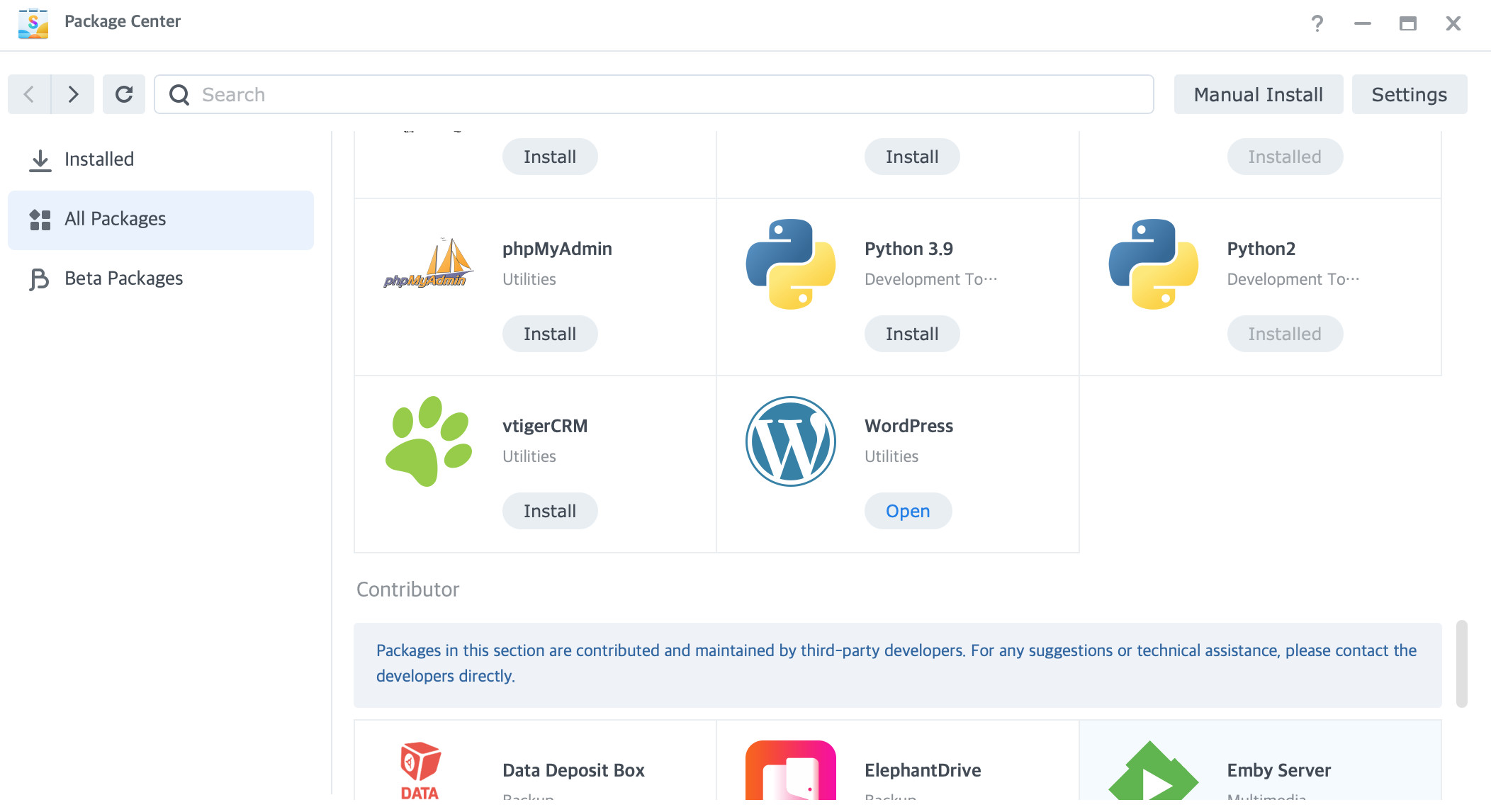The width and height of the screenshot is (1491, 812).
Task: Click the Python2 package icon
Action: click(x=1153, y=264)
